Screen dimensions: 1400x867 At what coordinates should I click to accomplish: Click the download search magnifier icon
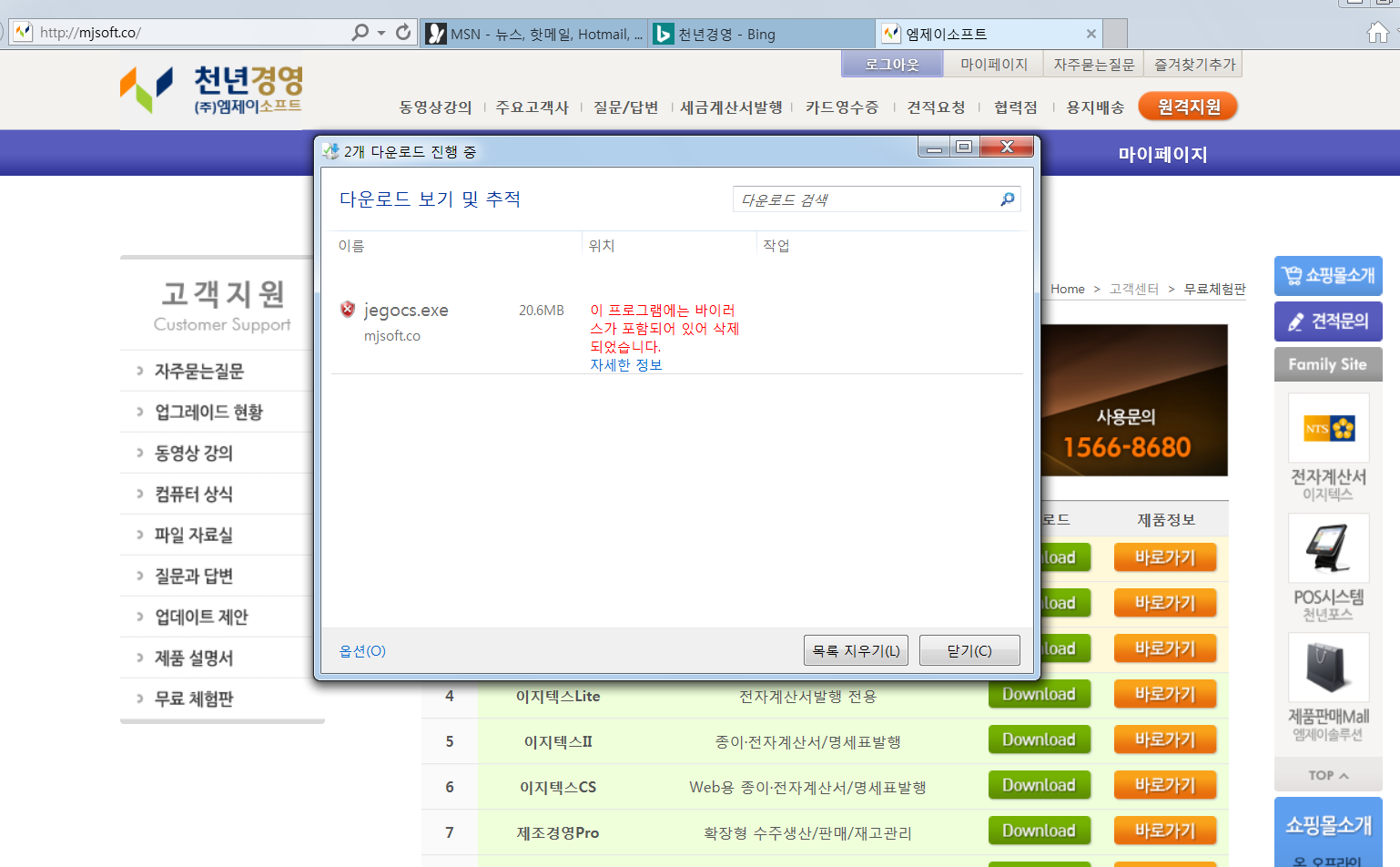(1007, 199)
